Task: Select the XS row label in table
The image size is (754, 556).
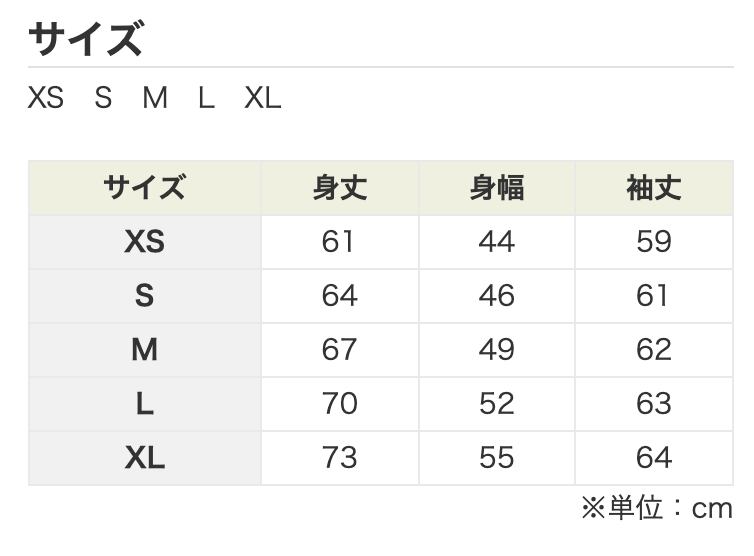Action: coord(144,242)
